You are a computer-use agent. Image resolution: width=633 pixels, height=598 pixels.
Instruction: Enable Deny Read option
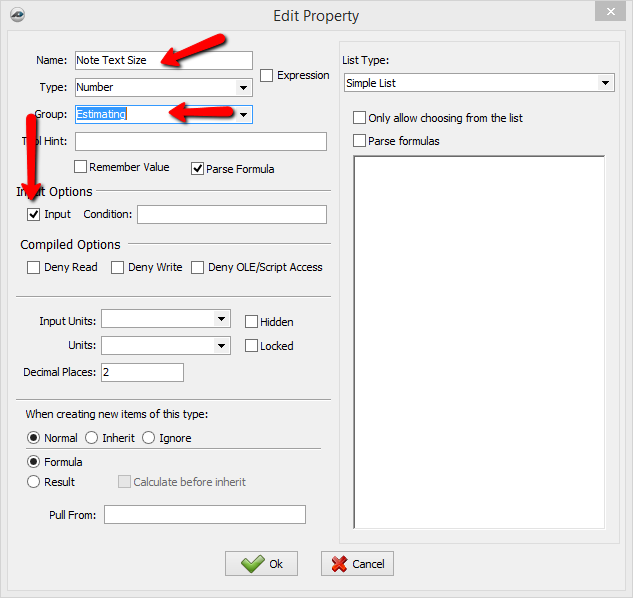point(33,267)
